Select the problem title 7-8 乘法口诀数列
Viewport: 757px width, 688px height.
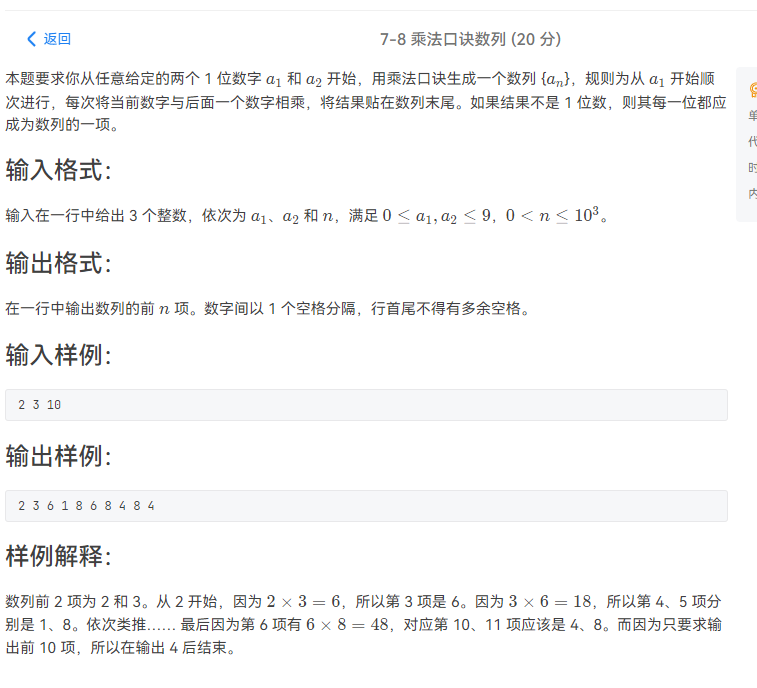pyautogui.click(x=443, y=39)
